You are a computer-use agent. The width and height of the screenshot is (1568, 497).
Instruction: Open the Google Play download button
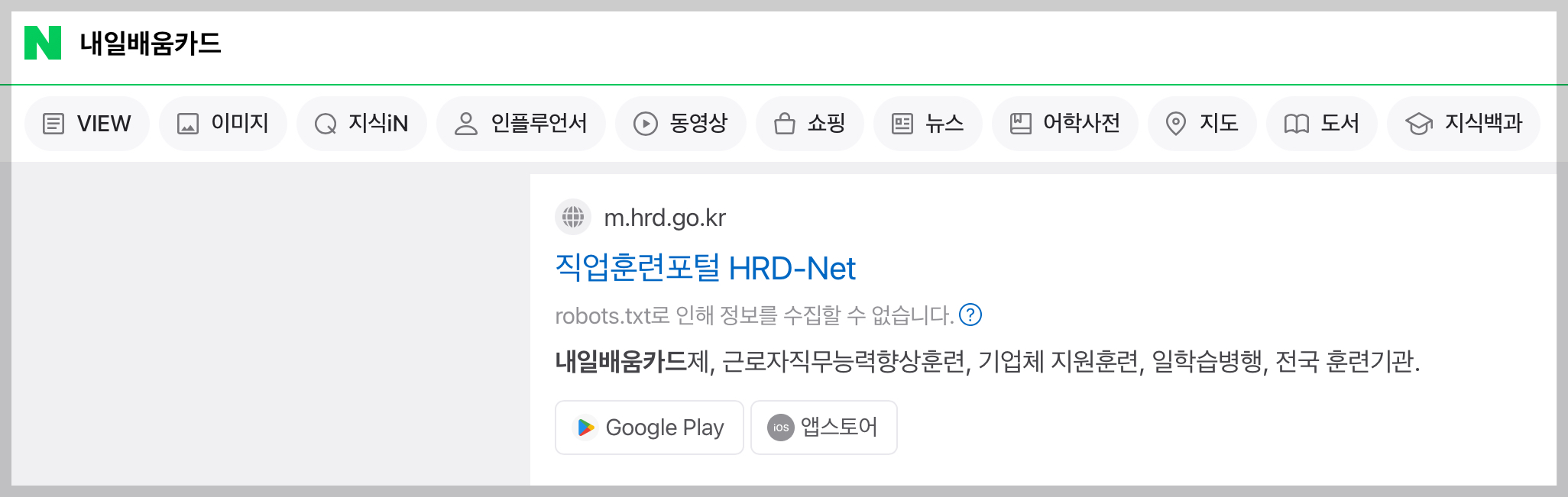pos(650,428)
